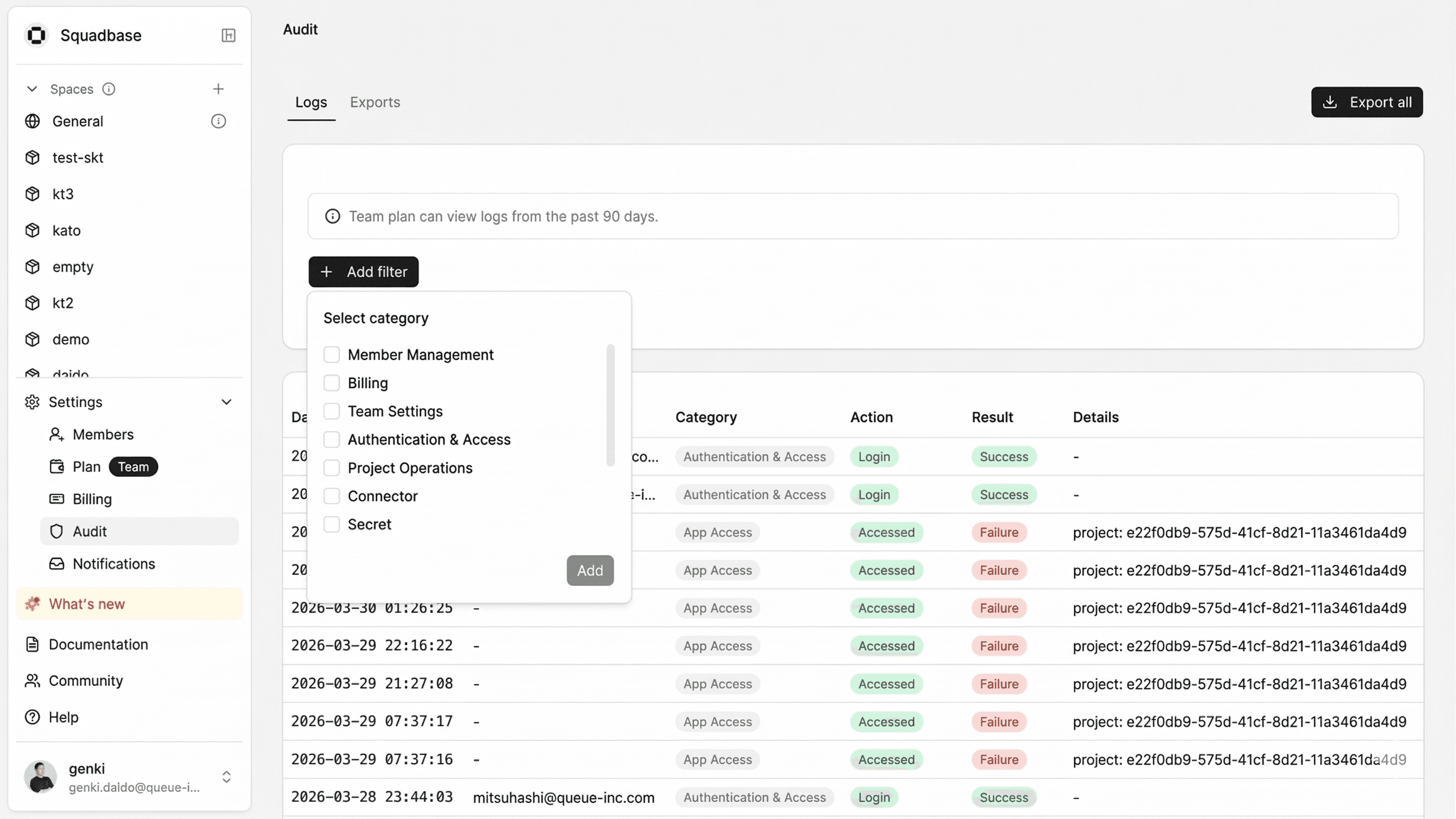
Task: Click the Result column header
Action: [992, 417]
